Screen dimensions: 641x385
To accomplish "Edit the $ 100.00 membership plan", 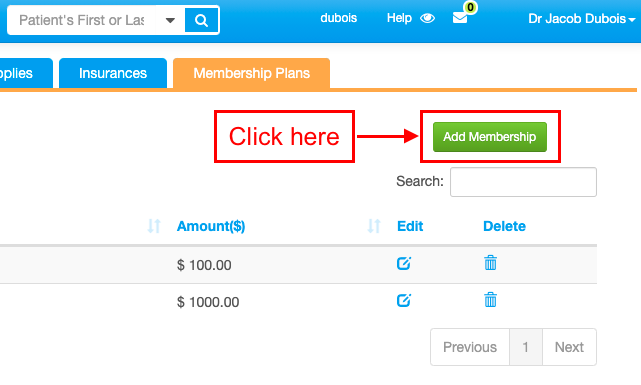I will [x=403, y=263].
